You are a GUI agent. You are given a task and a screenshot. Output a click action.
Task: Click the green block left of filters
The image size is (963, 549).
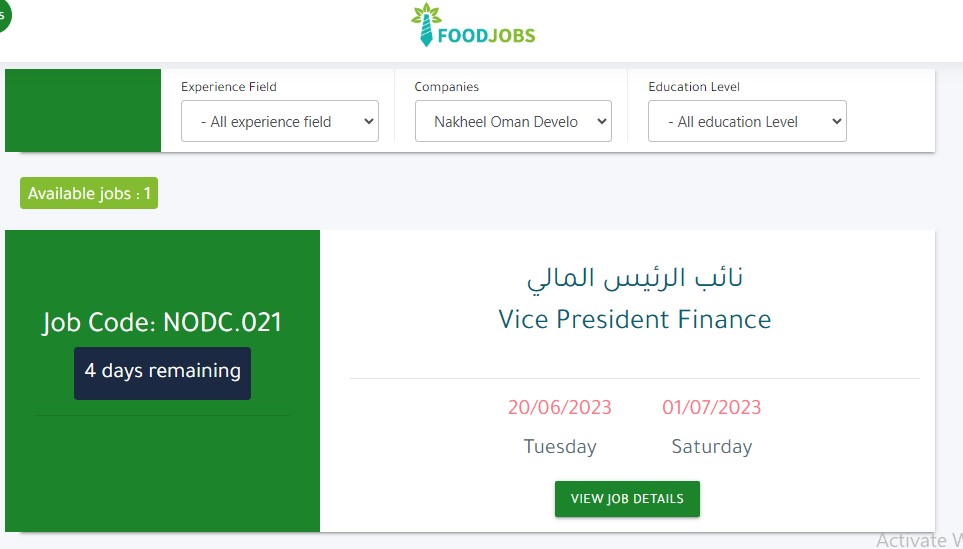tap(83, 111)
